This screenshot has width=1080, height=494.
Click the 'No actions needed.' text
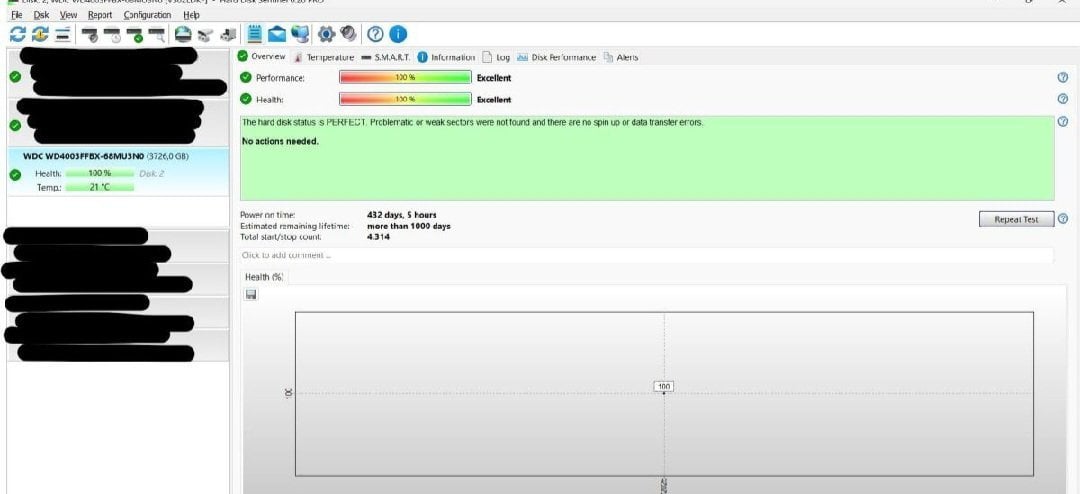280,141
